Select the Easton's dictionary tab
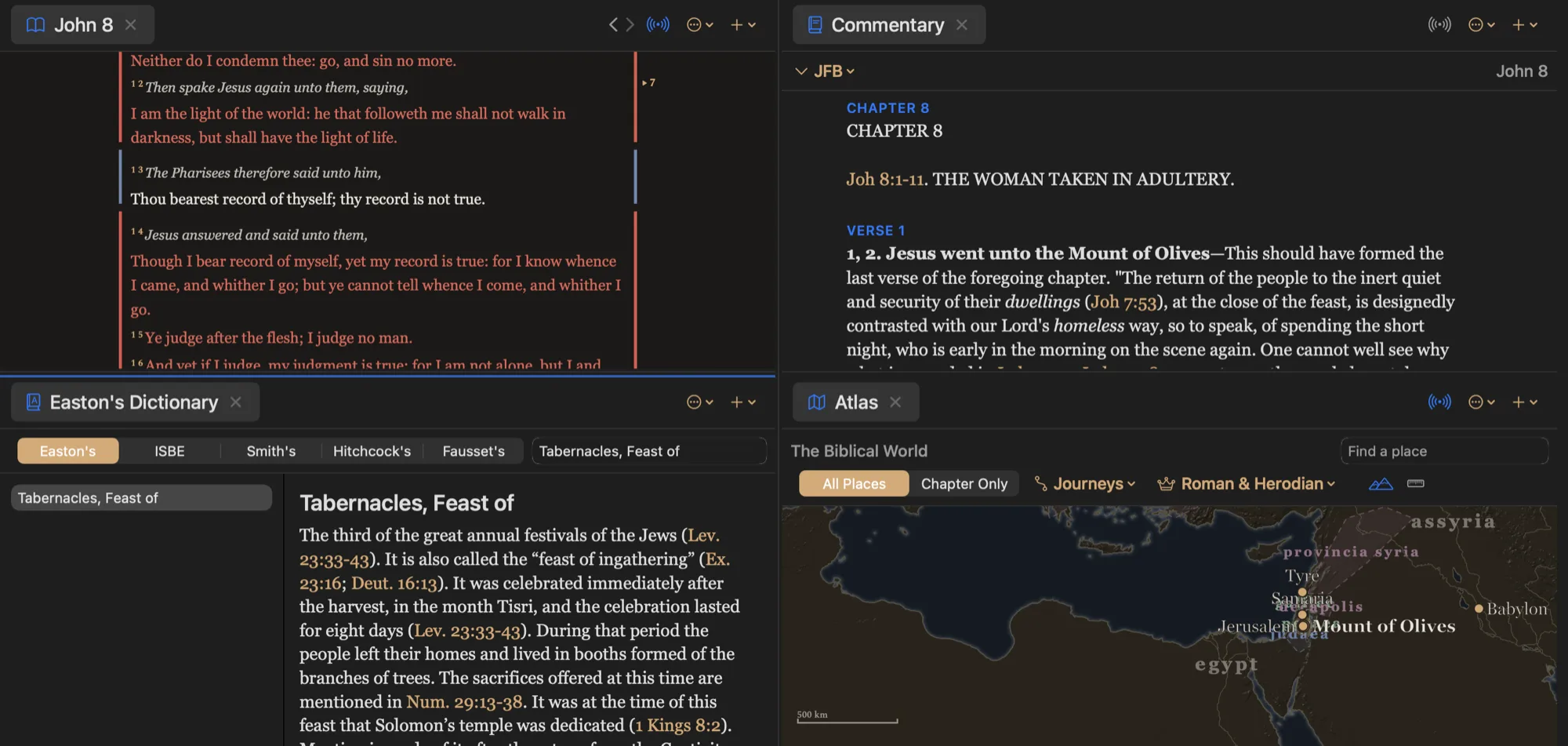The image size is (1568, 746). (x=68, y=451)
